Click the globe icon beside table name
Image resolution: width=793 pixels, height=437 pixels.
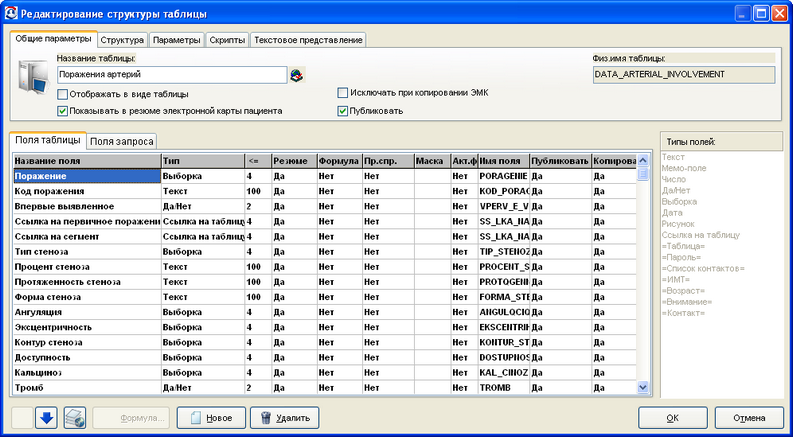(x=297, y=75)
